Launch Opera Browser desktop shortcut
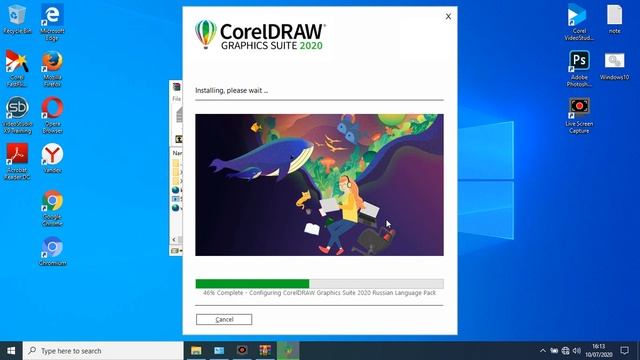Image resolution: width=640 pixels, height=360 pixels. point(52,115)
